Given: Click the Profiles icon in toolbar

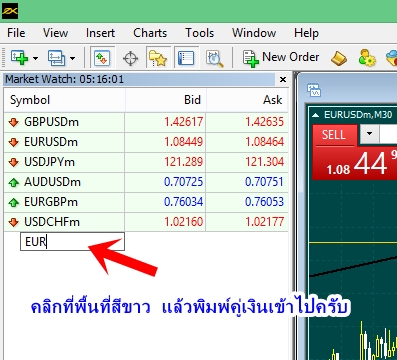Looking at the screenshot, I should (x=57, y=58).
